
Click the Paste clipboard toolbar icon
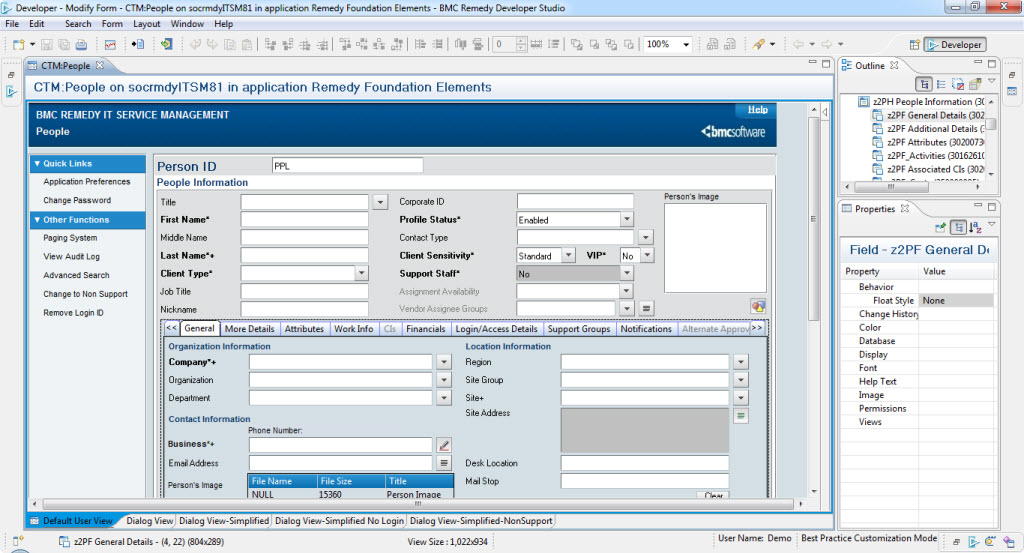247,44
